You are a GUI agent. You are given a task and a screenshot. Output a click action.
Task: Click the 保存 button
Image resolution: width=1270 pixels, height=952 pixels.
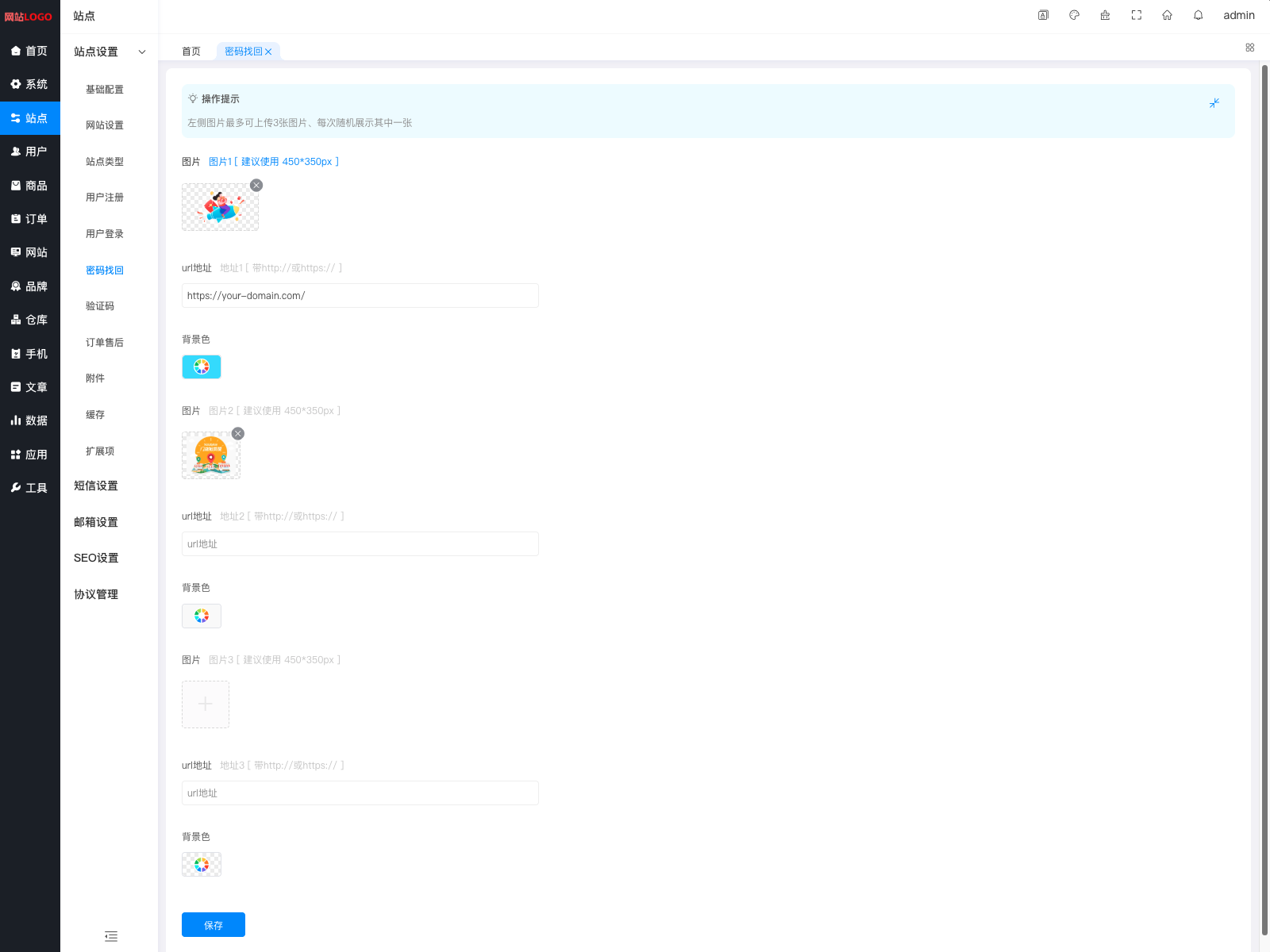(x=213, y=925)
